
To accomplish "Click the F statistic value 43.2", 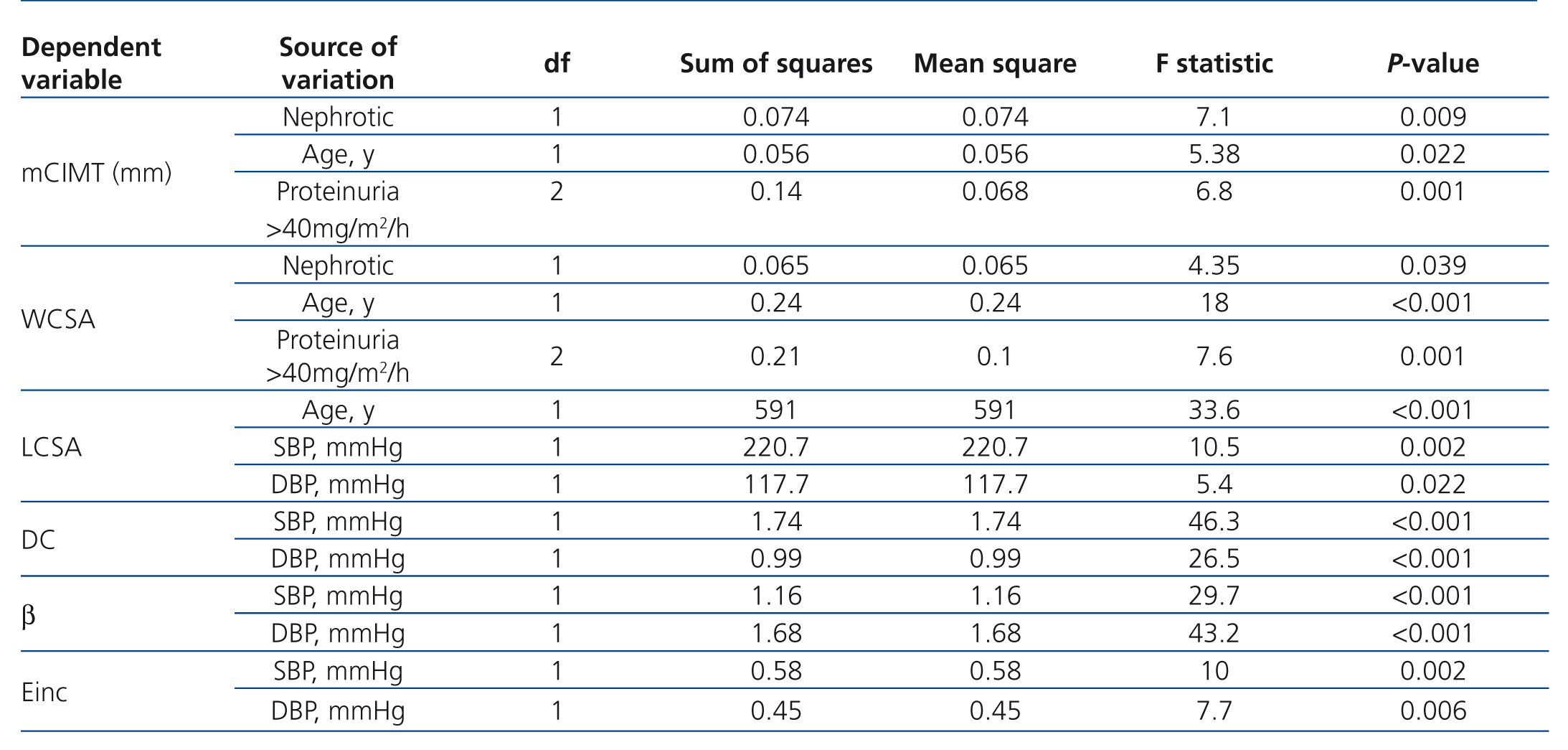I will tap(1214, 633).
